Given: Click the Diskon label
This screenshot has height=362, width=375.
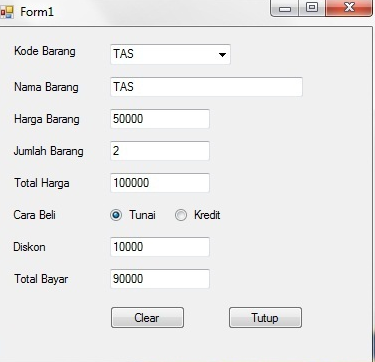Looking at the screenshot, I should click(29, 247).
